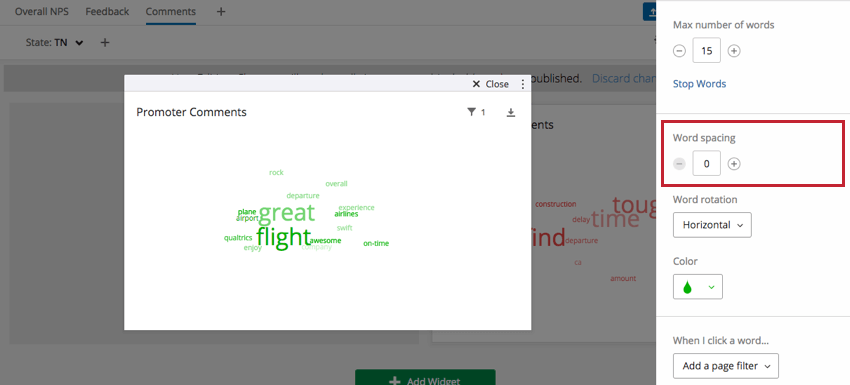Increase the word spacing value
850x385 pixels.
(733, 164)
